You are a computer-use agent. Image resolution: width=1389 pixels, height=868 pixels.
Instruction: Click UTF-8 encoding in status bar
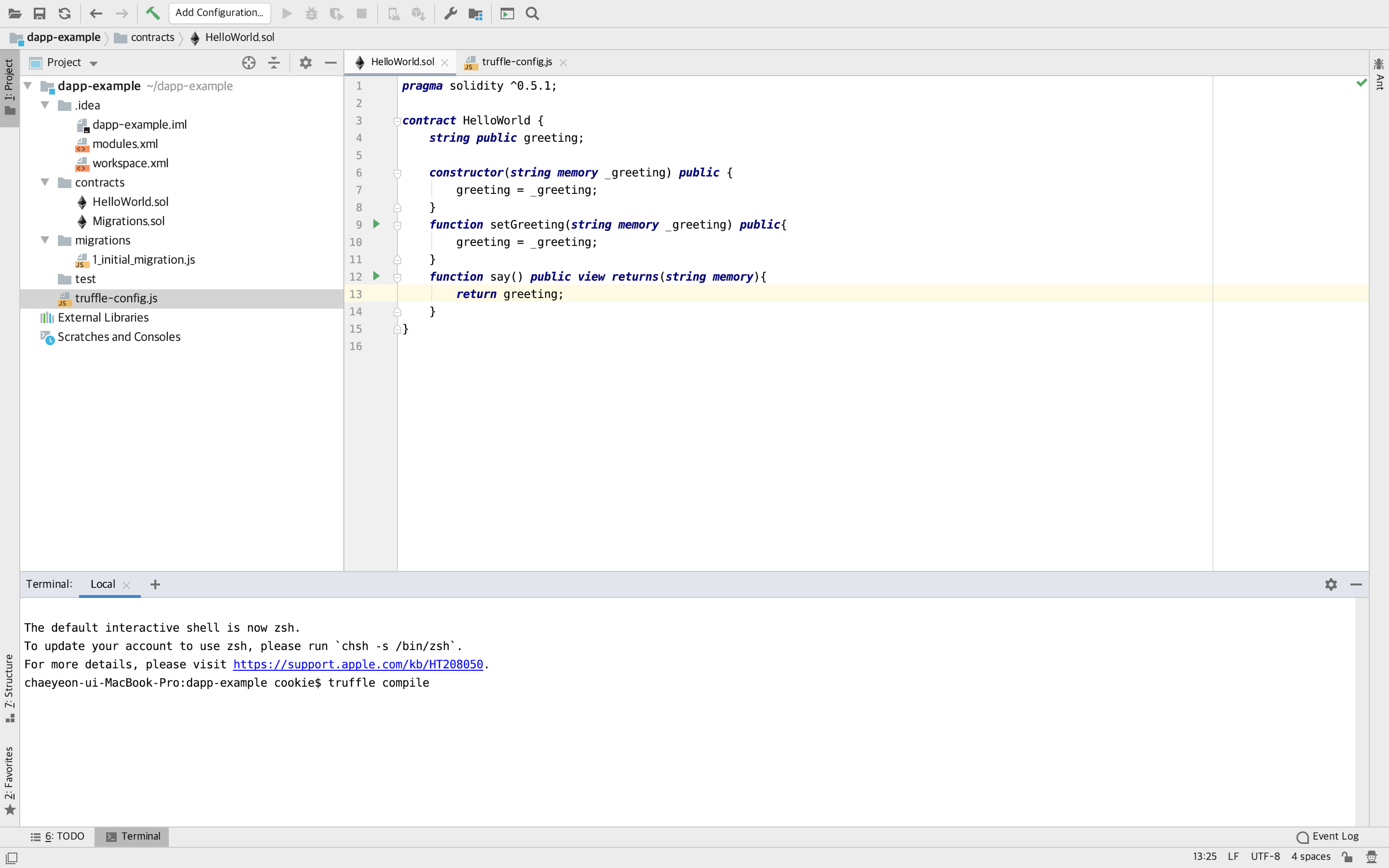click(1265, 856)
